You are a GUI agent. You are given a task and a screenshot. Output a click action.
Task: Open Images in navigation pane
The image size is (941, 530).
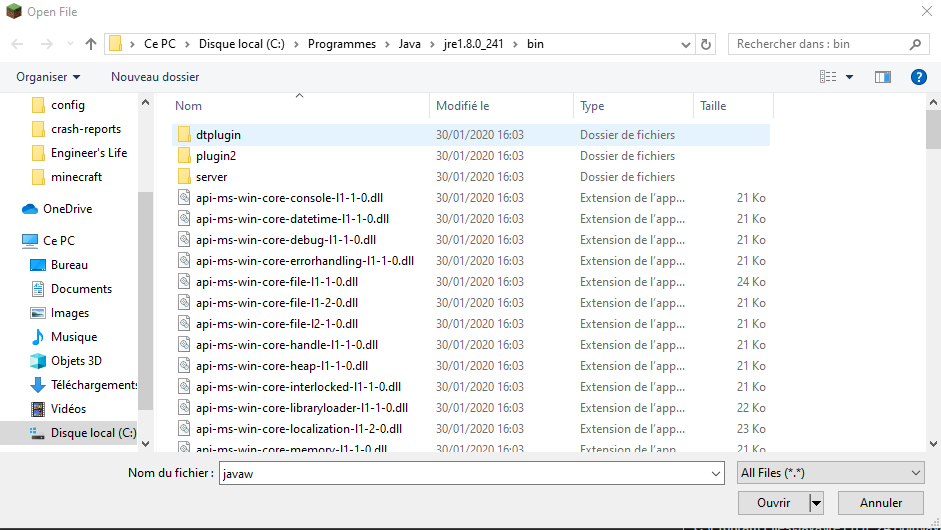coord(70,313)
